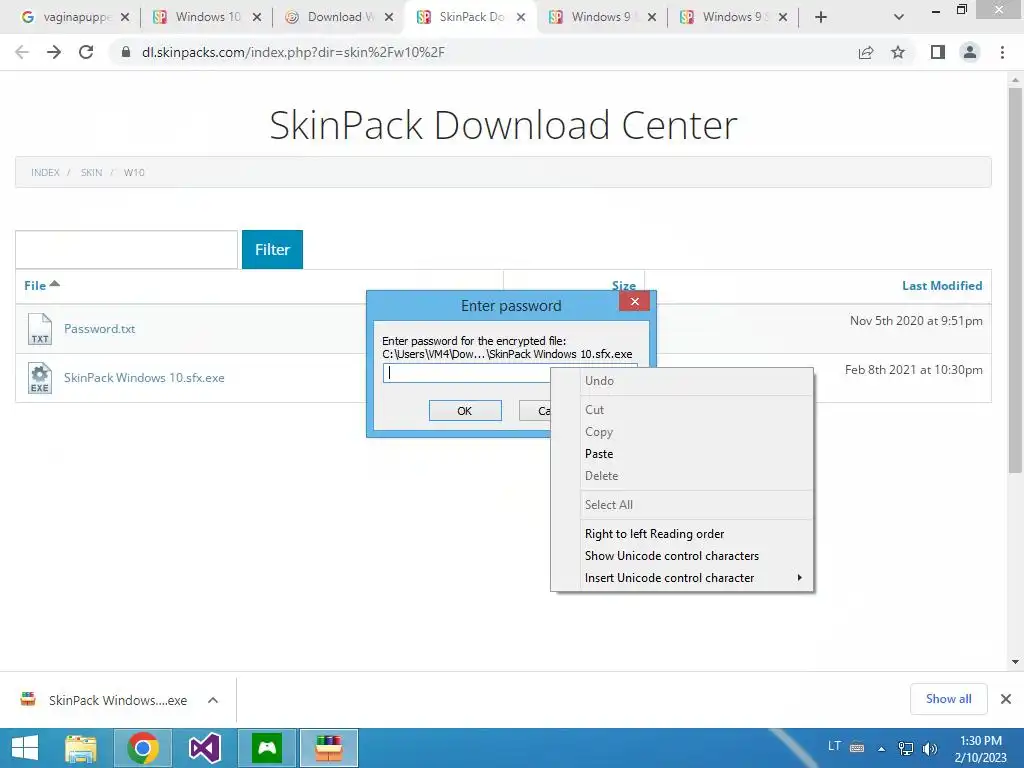Click touch keyboard tray icon
The height and width of the screenshot is (768, 1024).
click(857, 748)
